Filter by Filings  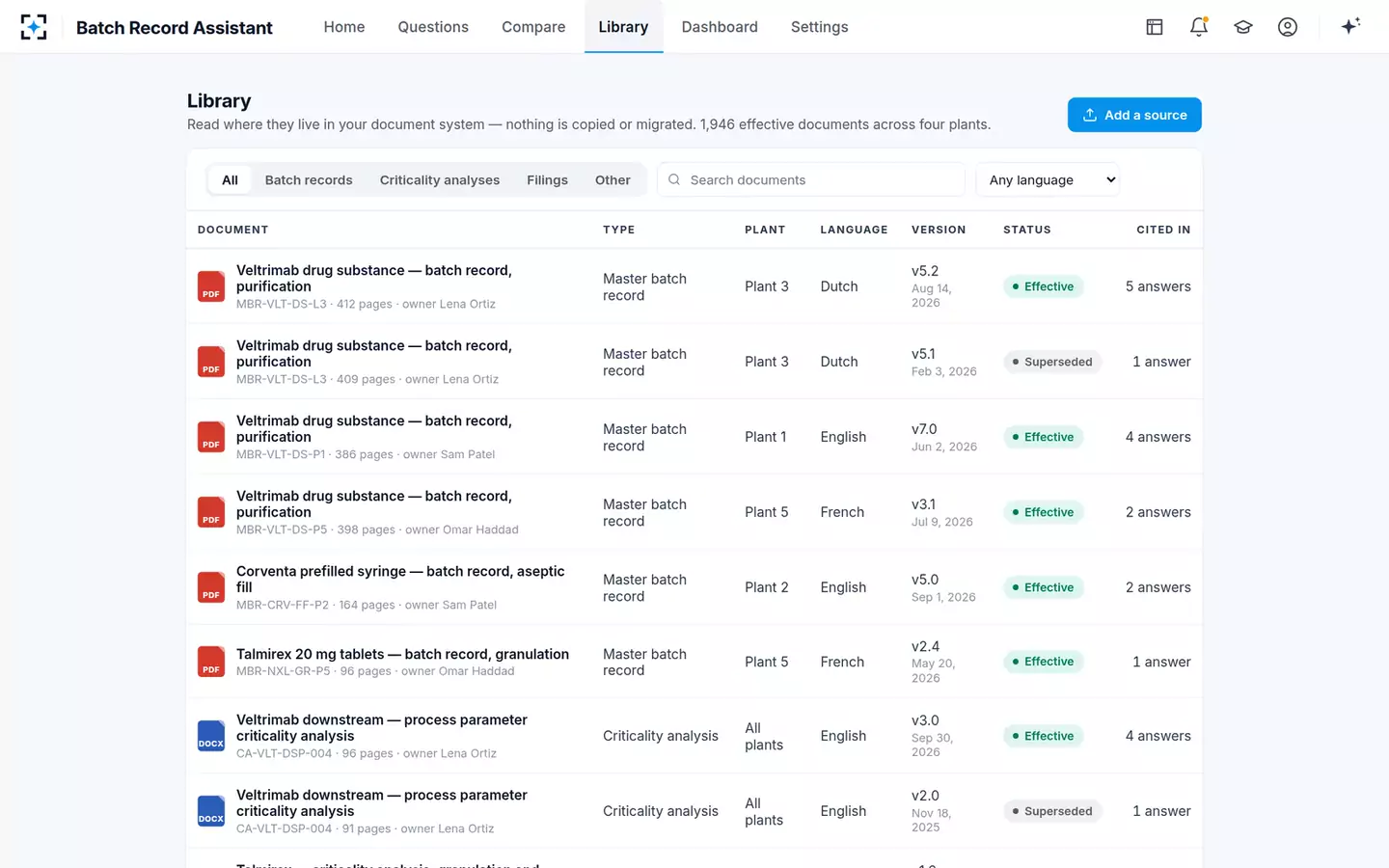(x=547, y=179)
